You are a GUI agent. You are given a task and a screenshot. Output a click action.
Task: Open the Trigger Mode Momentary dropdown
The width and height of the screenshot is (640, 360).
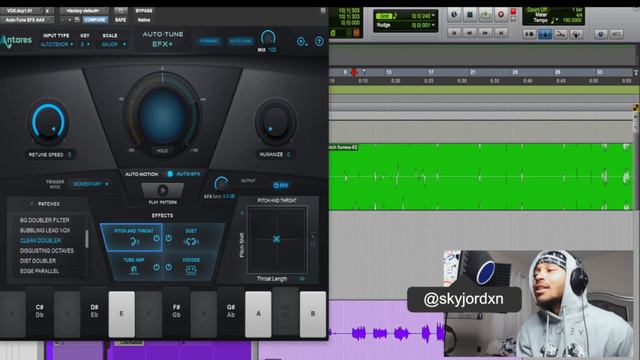[91, 184]
